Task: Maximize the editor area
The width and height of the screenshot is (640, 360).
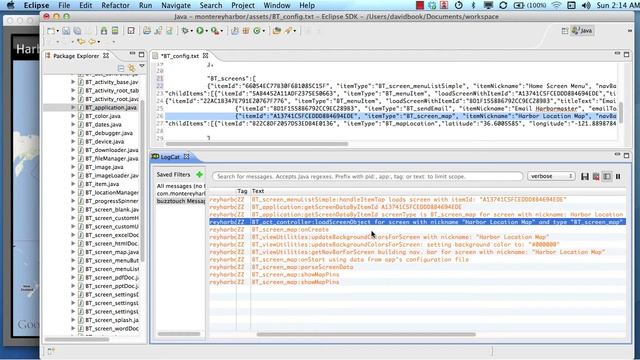Action: 627,54
